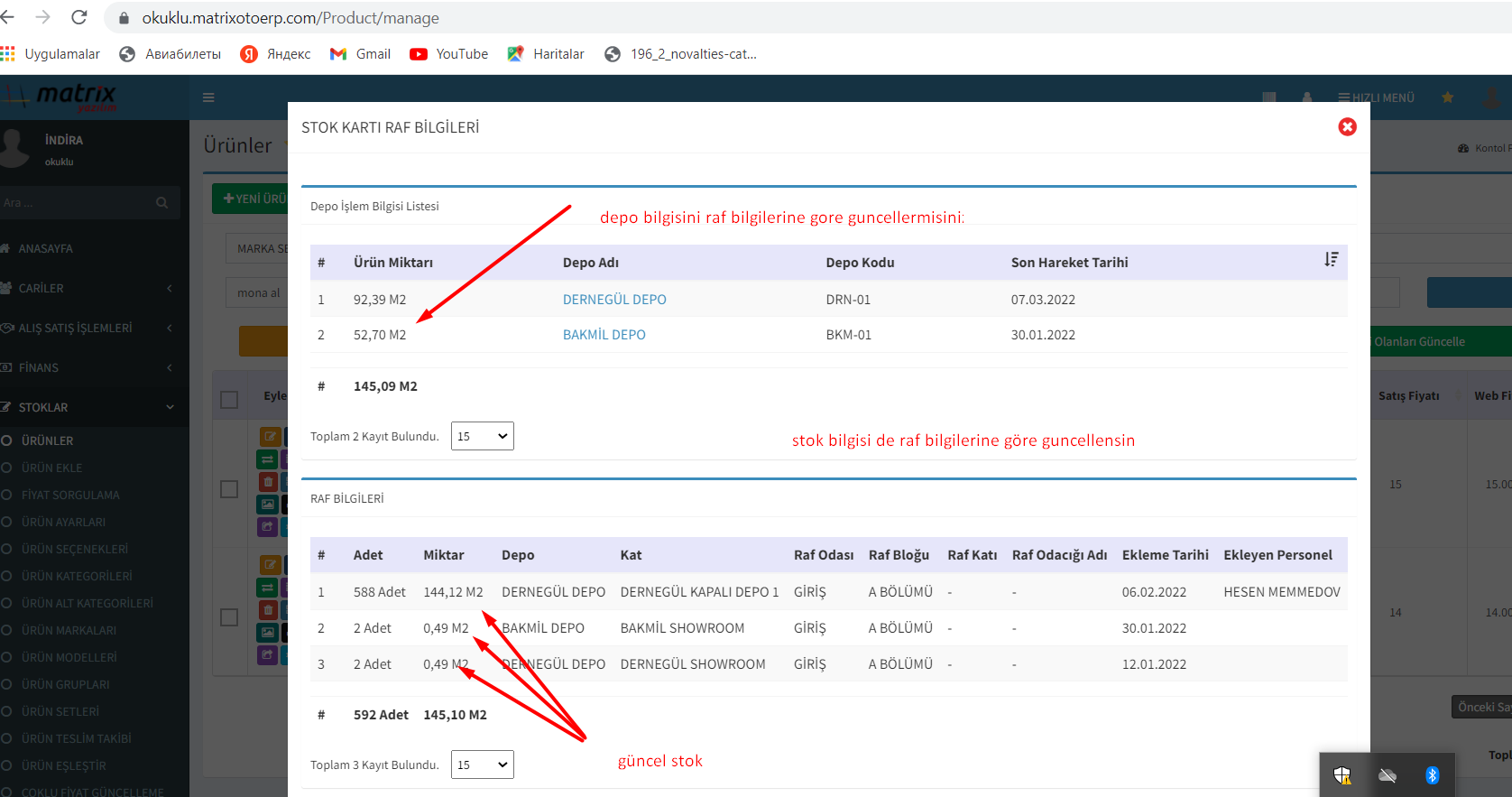This screenshot has height=797, width=1512.
Task: Close the Stok Kartı Raf Bilgileri dialog
Action: 1347,127
